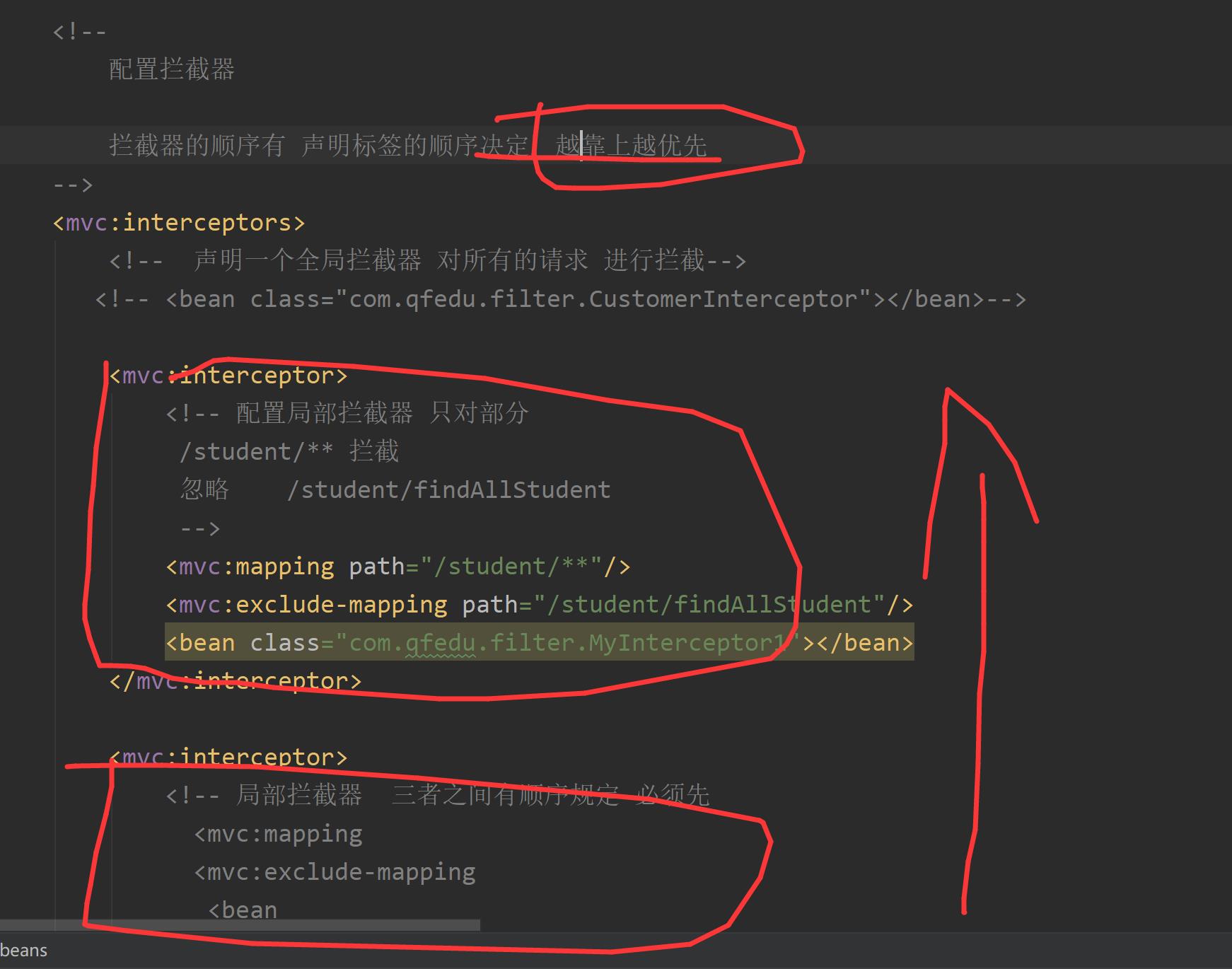The width and height of the screenshot is (1232, 969).
Task: Click the commented-out CustomerInterceptor bean line
Action: (x=561, y=299)
